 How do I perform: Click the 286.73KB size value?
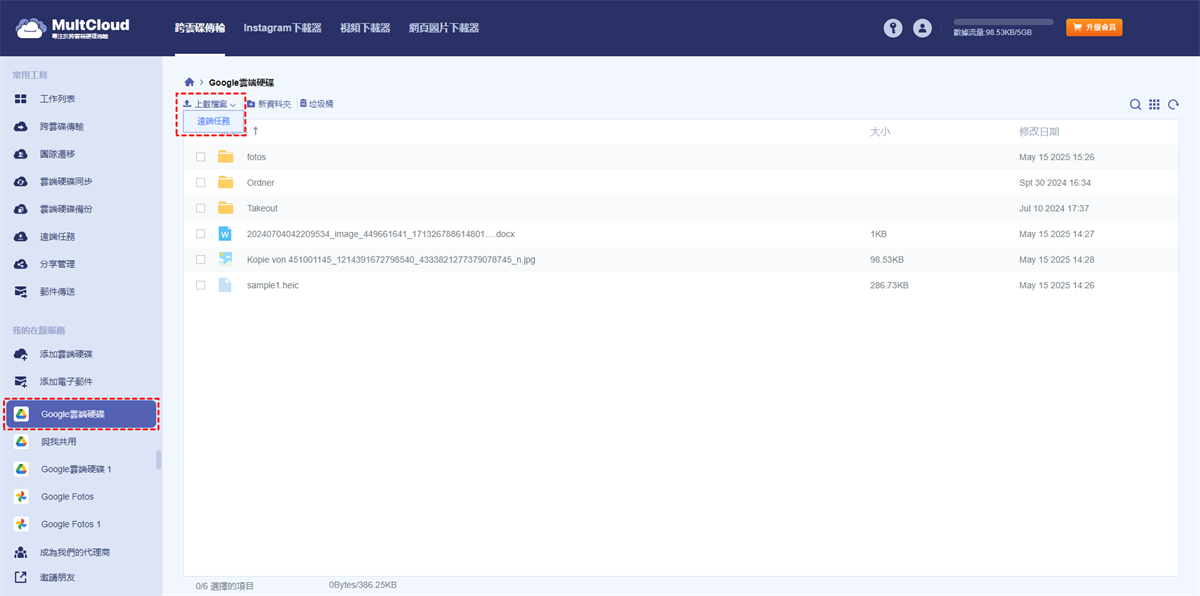tap(889, 285)
